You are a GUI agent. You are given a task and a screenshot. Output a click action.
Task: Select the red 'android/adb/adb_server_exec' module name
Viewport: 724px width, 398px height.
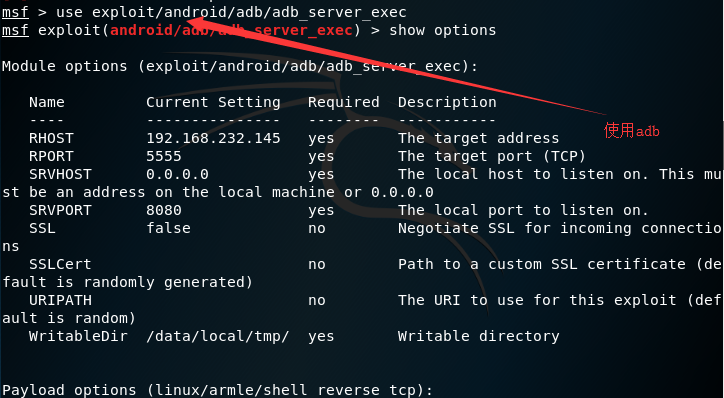click(231, 30)
